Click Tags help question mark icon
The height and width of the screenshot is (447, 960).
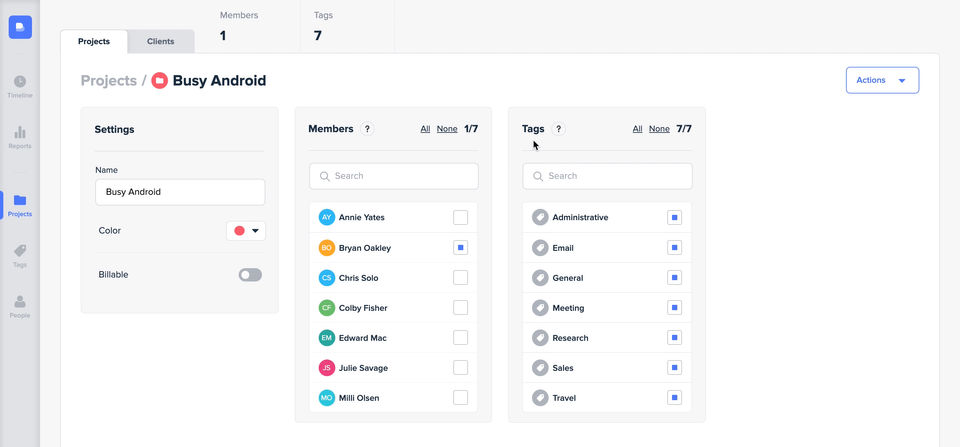[x=558, y=129]
